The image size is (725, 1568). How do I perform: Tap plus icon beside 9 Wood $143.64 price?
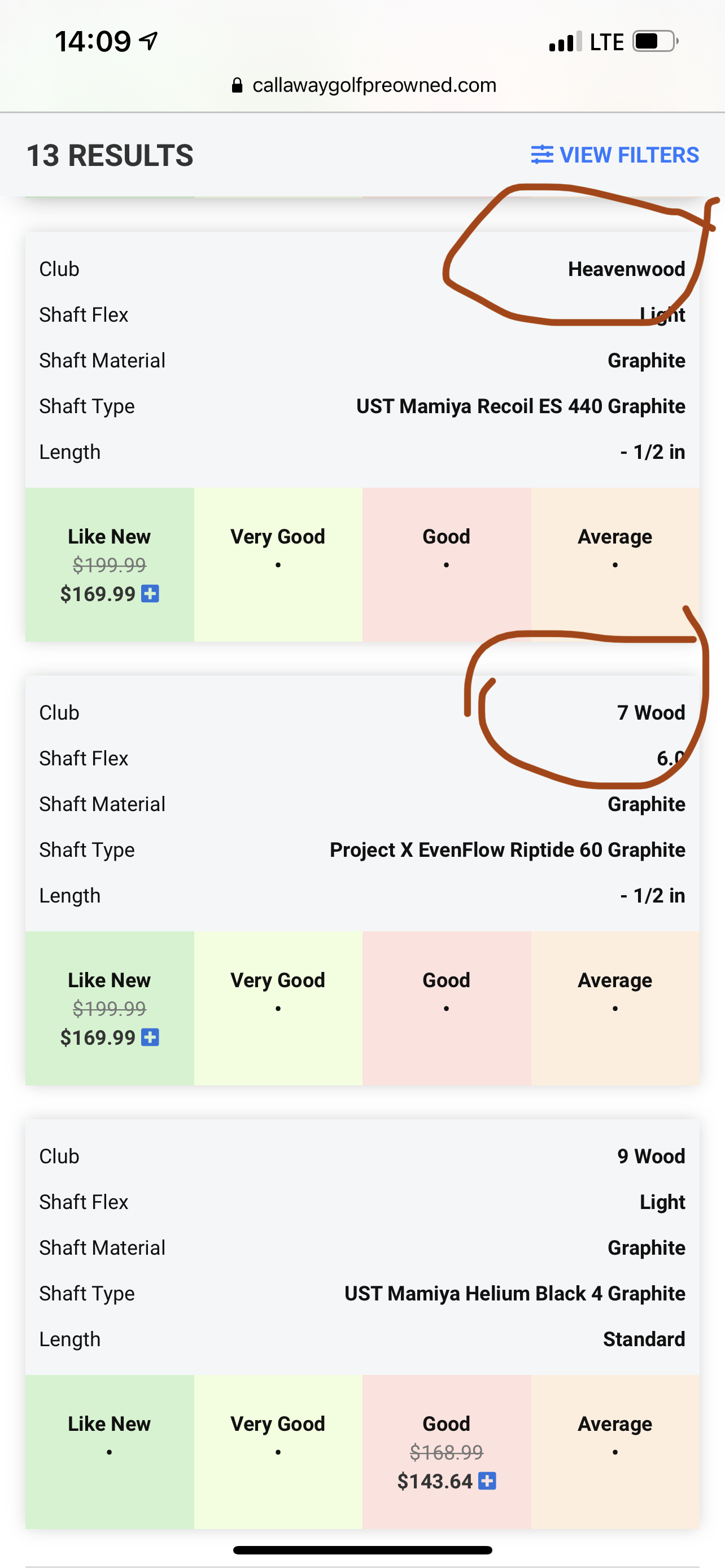pos(487,1481)
